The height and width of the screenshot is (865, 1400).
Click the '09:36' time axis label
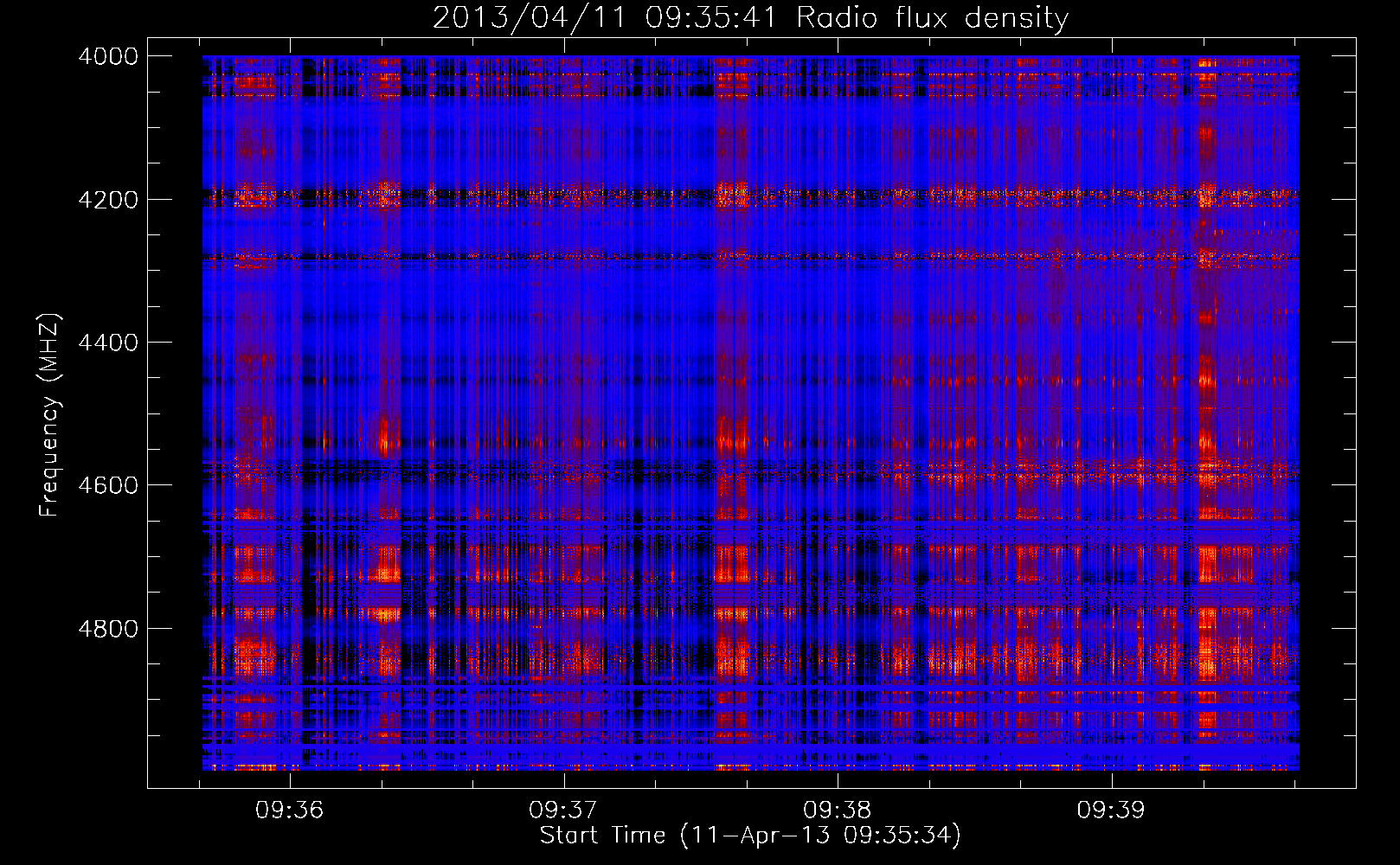tap(289, 810)
